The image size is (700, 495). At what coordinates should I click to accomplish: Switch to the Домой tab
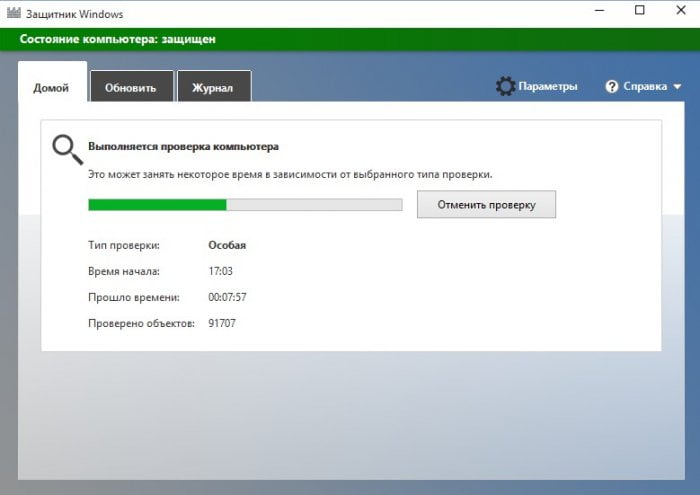(x=51, y=87)
